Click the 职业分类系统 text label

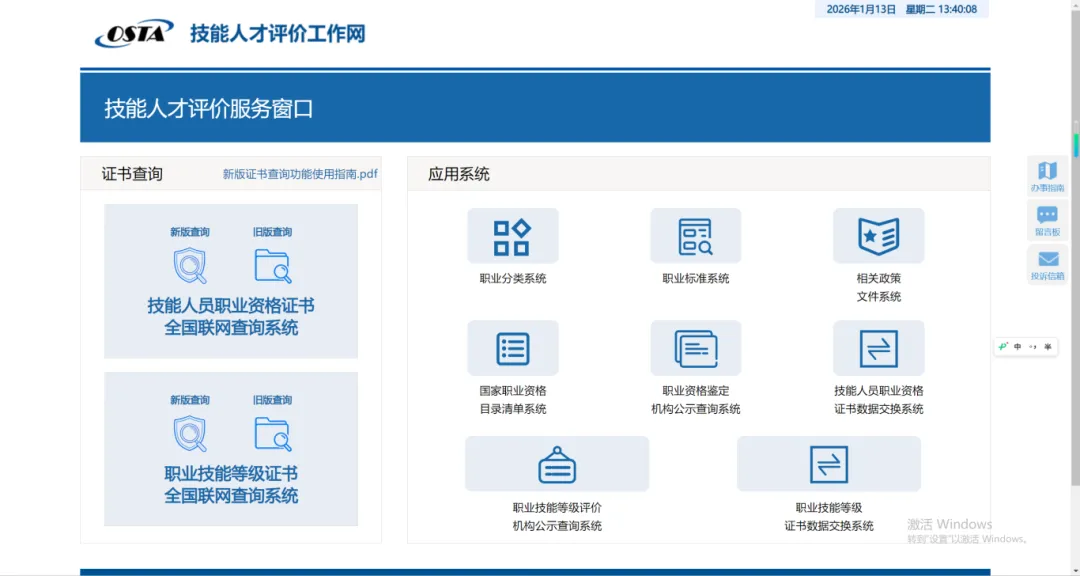pos(513,278)
